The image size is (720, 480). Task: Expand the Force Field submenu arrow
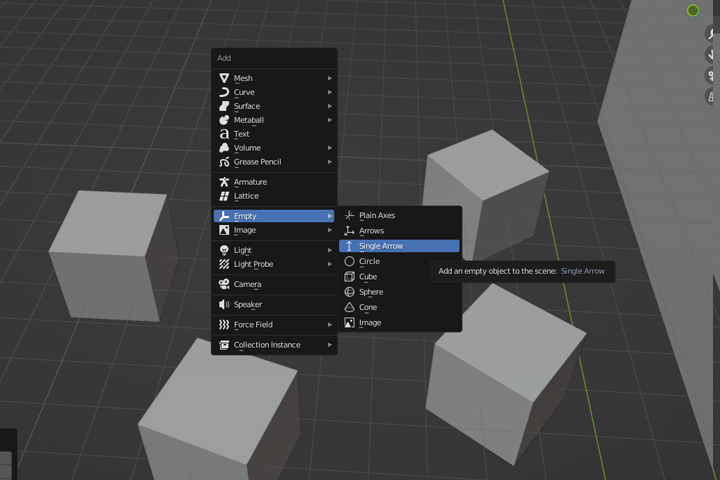[330, 325]
